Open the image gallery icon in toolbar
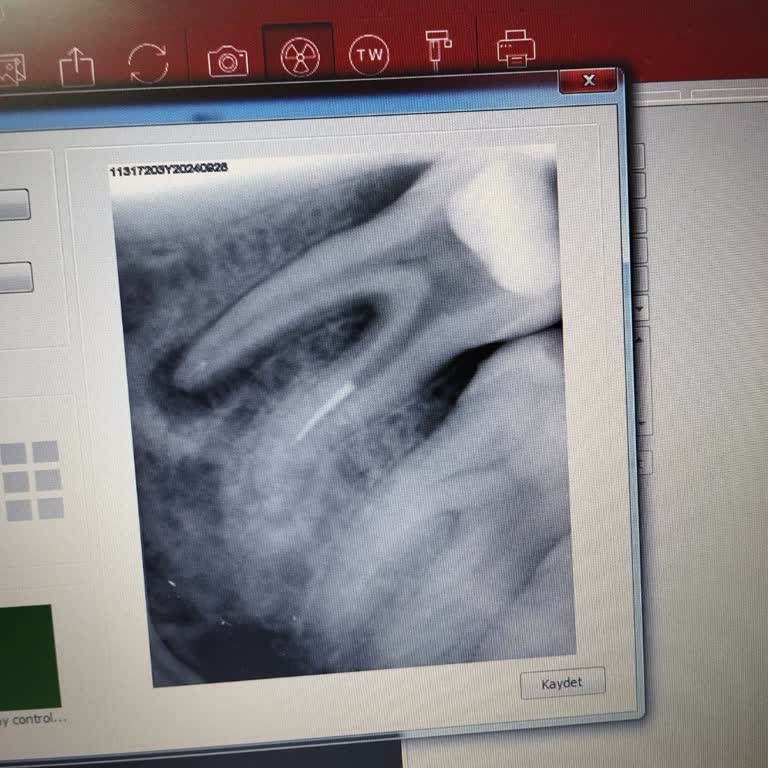 (12, 69)
